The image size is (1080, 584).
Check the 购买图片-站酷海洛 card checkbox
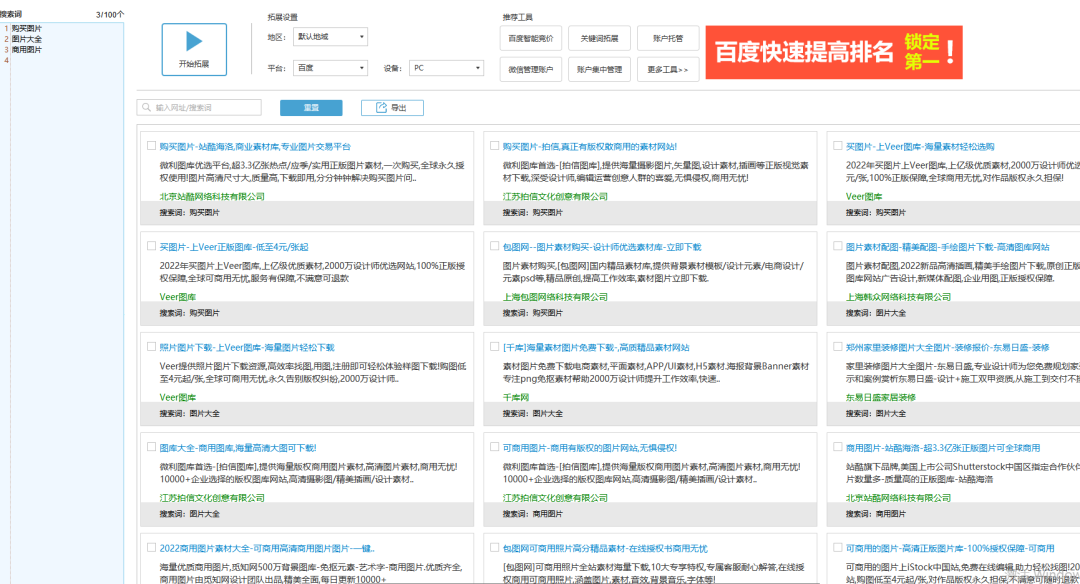[151, 146]
